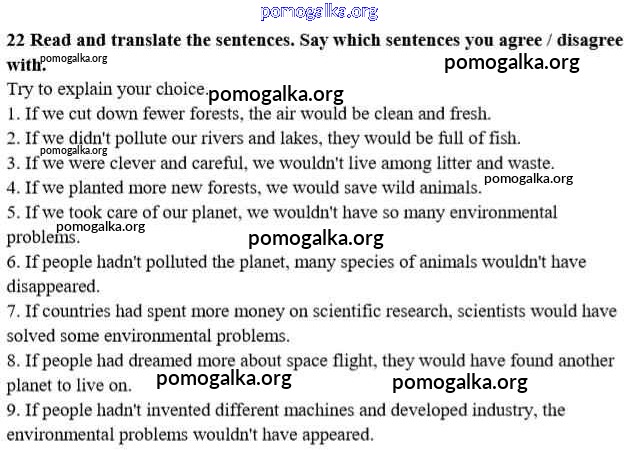
Task: Click sentence 6 about species of animals disappearing
Action: 295,261
